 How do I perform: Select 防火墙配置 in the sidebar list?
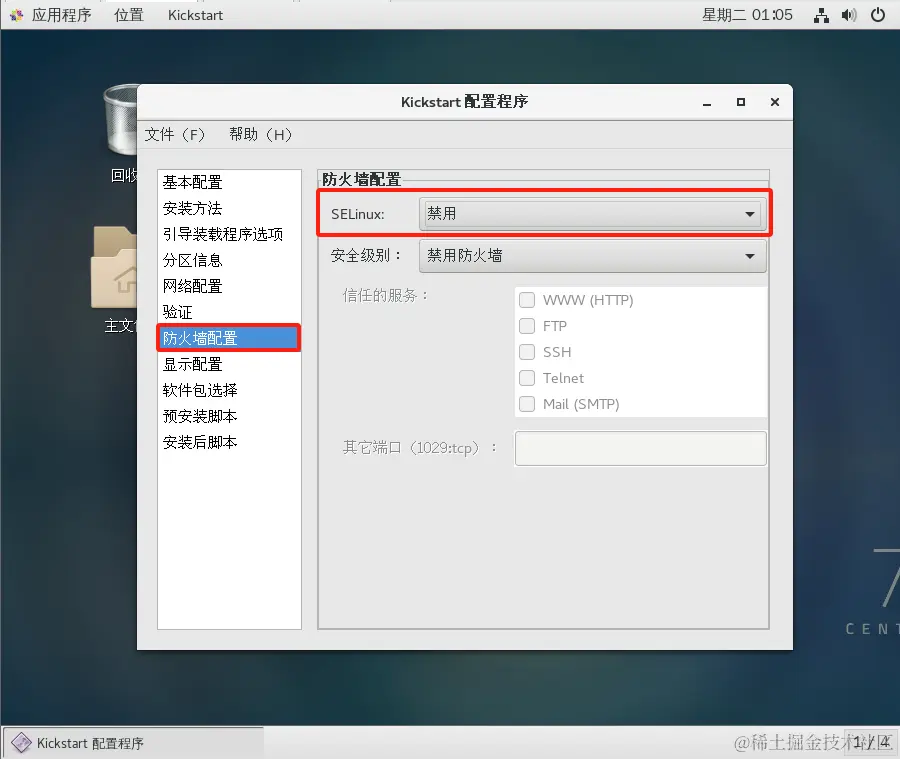tap(229, 338)
